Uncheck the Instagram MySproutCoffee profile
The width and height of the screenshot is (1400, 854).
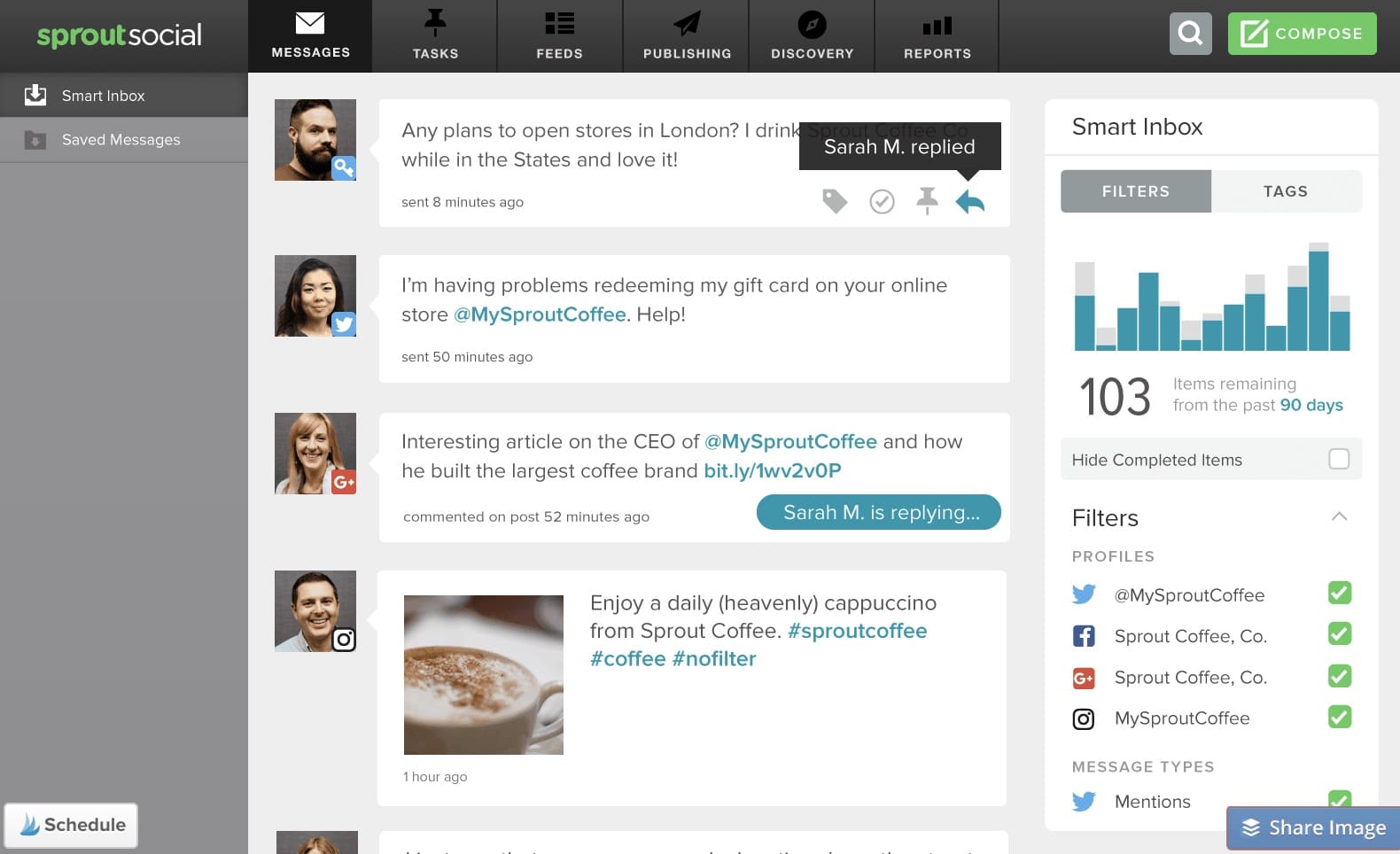coord(1340,717)
